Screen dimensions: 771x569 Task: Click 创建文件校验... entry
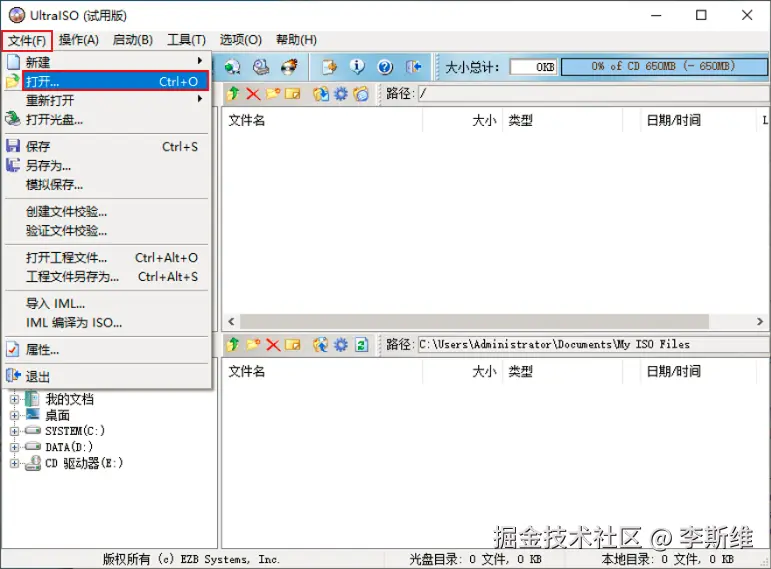tap(107, 212)
